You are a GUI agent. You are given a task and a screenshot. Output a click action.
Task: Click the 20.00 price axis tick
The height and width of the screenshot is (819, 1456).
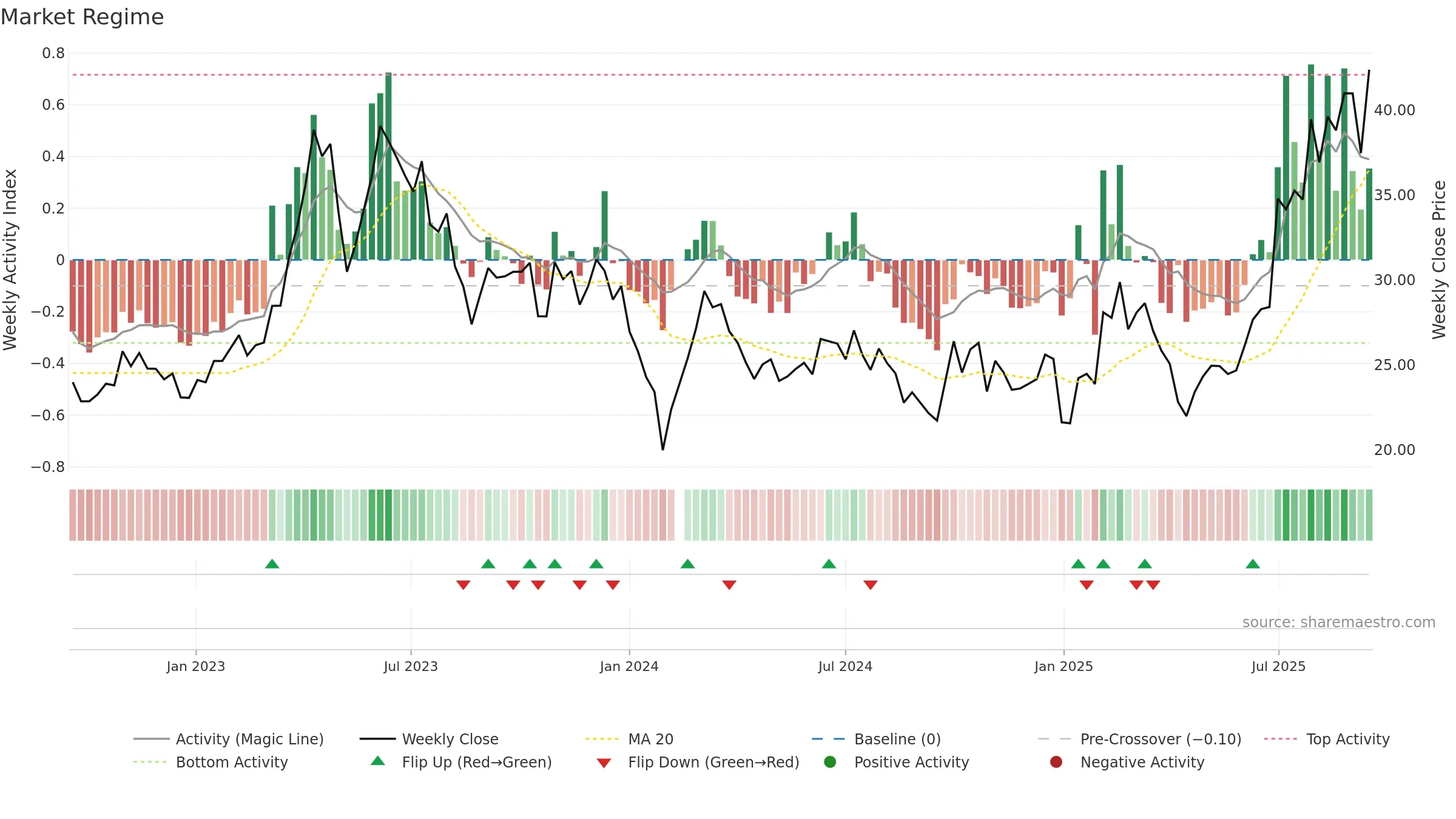coord(1394,450)
